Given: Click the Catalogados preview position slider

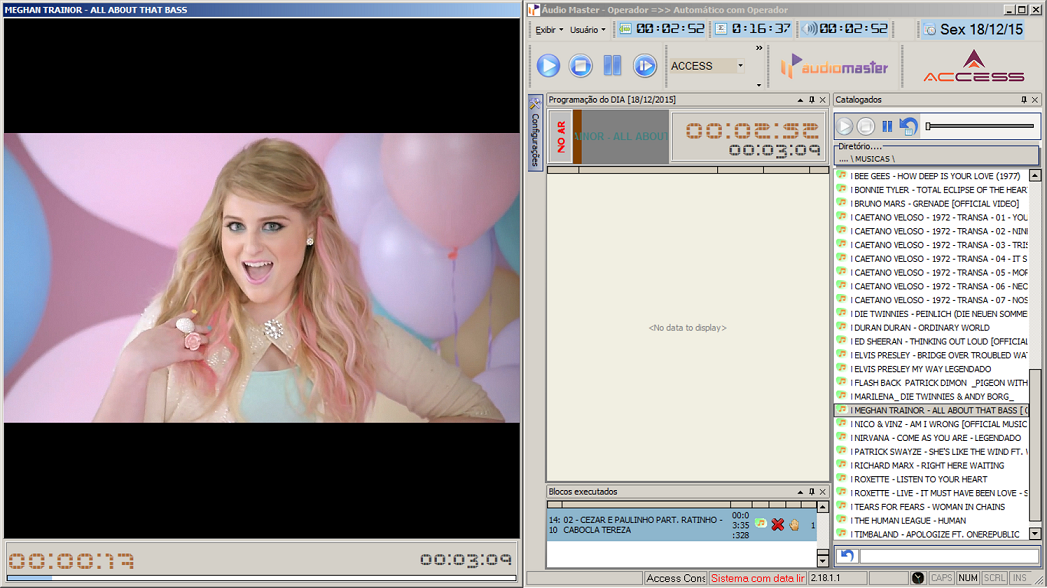Looking at the screenshot, I should point(980,126).
